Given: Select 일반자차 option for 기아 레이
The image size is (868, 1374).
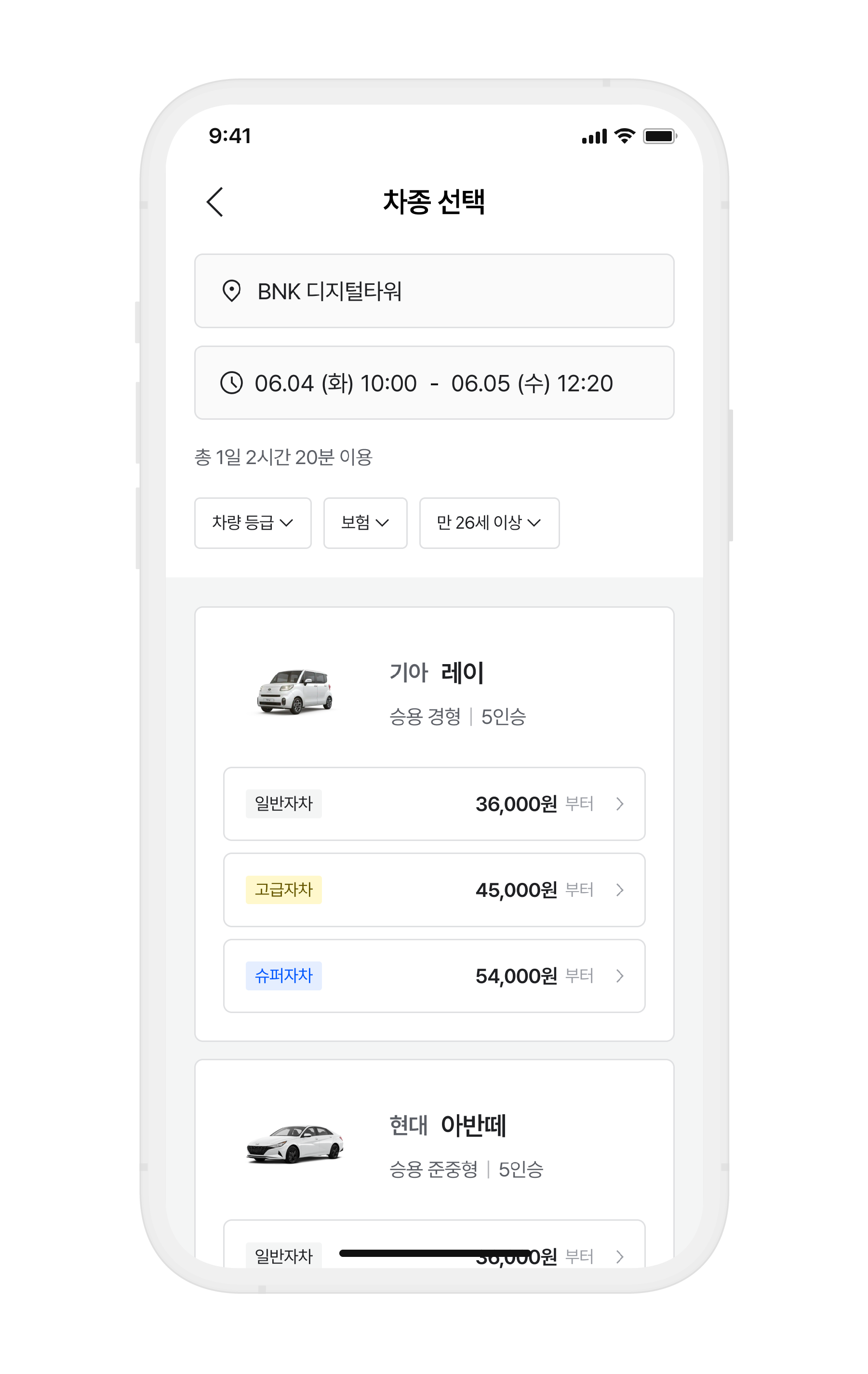Looking at the screenshot, I should (434, 804).
